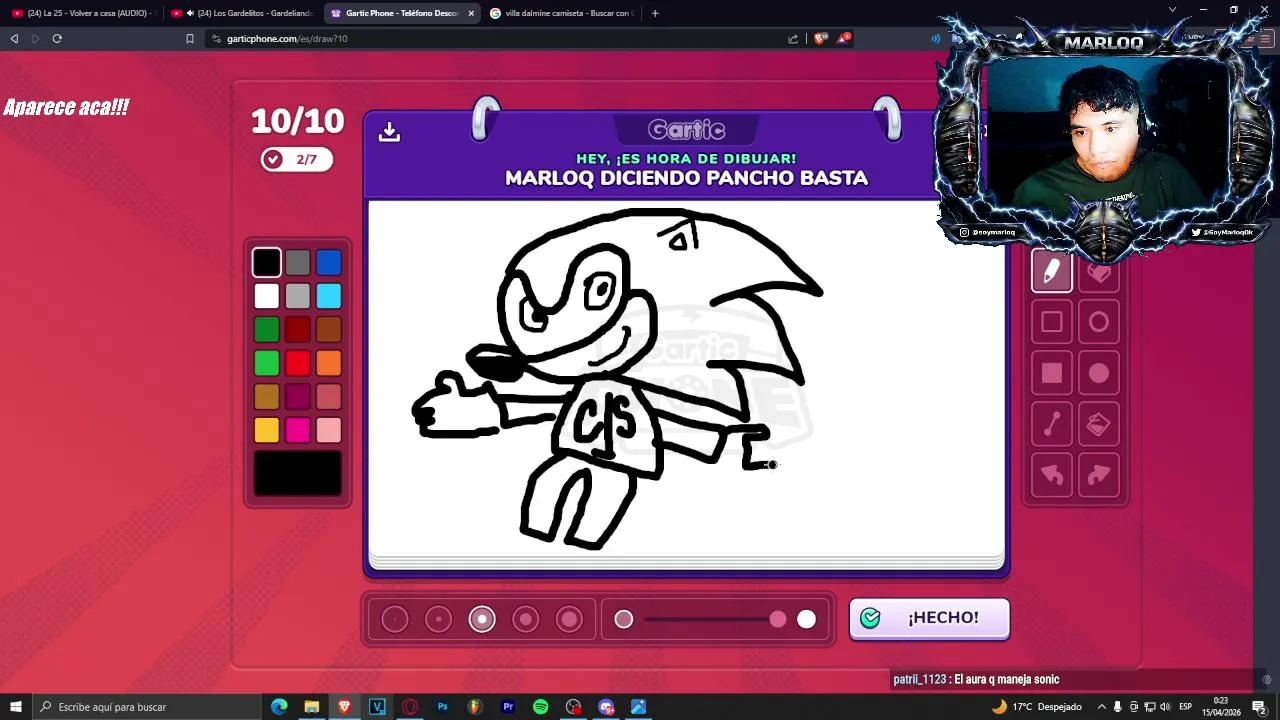Pick the white color swatch
The height and width of the screenshot is (720, 1280).
267,296
